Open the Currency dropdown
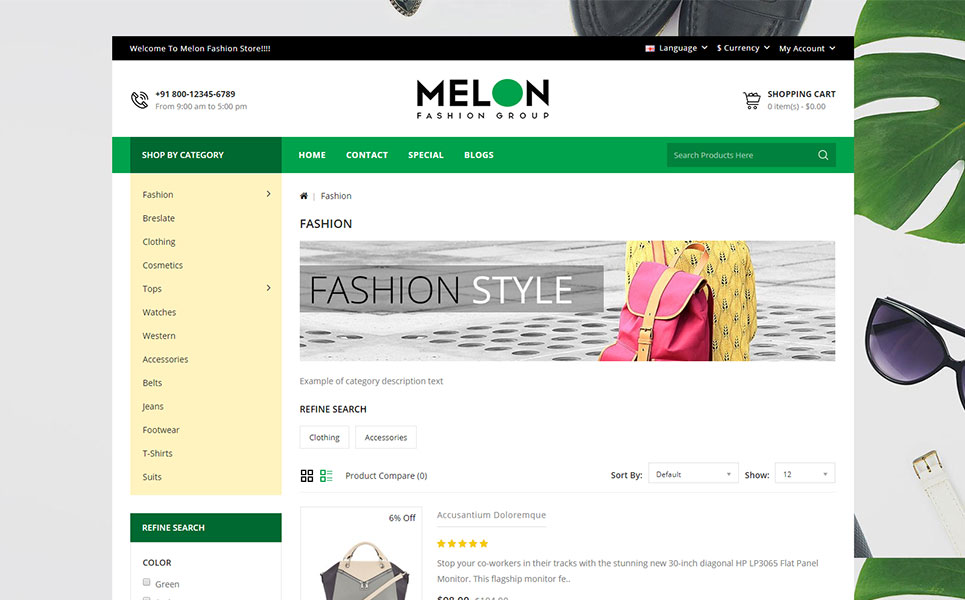Screen dimensions: 965x600 point(743,48)
